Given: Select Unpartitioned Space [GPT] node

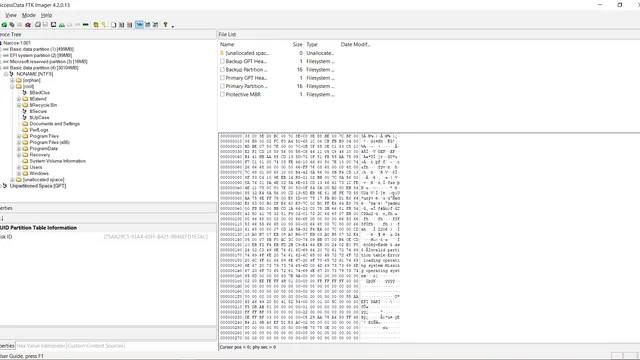Looking at the screenshot, I should point(38,186).
